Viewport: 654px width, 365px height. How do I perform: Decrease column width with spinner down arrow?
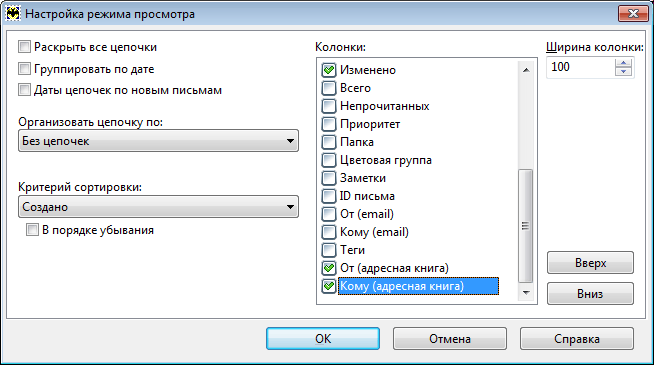click(x=623, y=71)
